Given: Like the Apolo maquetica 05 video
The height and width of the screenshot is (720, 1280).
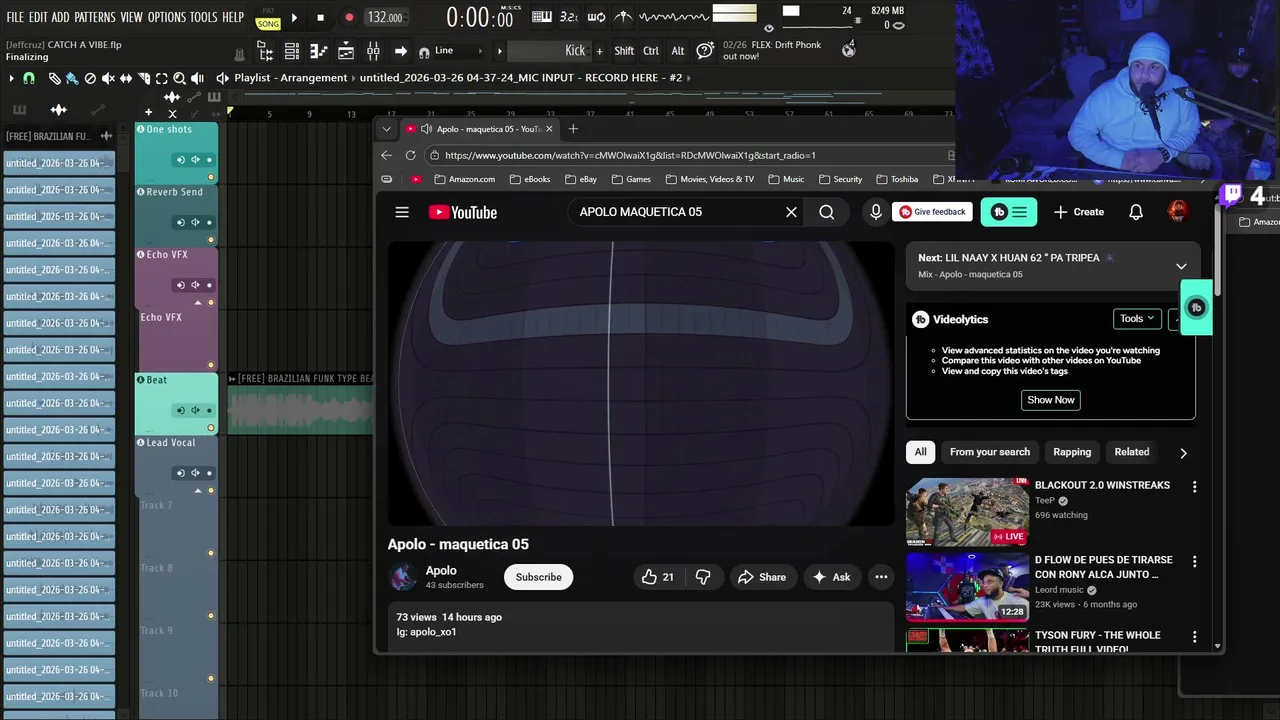Looking at the screenshot, I should click(x=657, y=577).
